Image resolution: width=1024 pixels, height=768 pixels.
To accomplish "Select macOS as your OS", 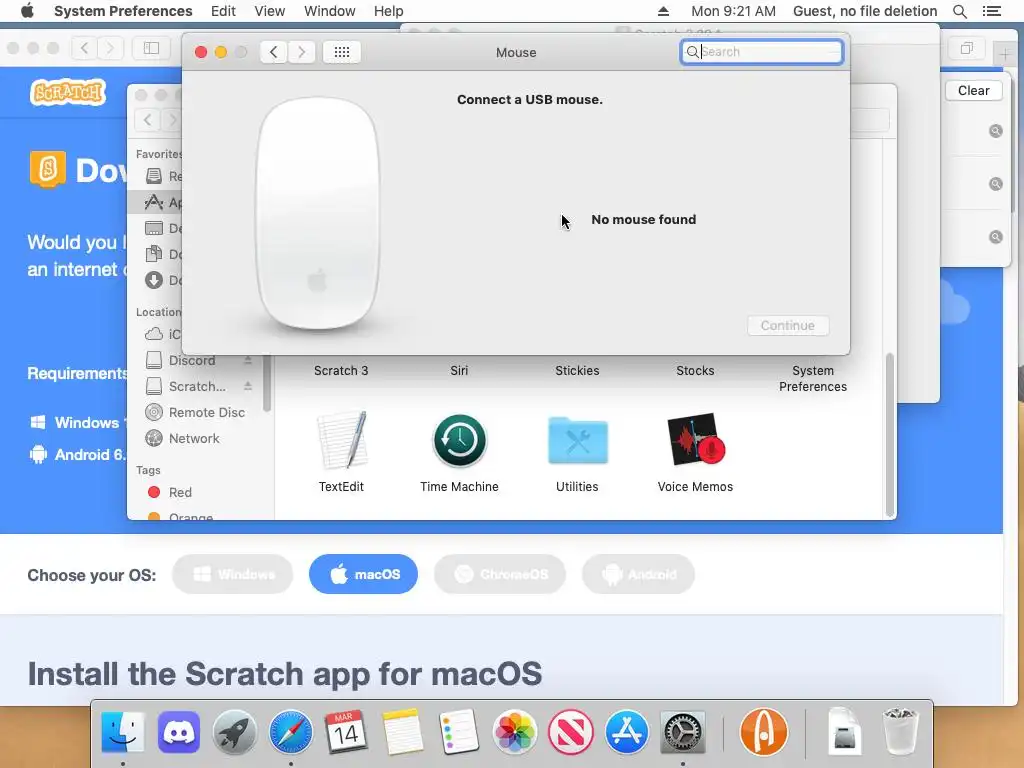I will (x=363, y=574).
